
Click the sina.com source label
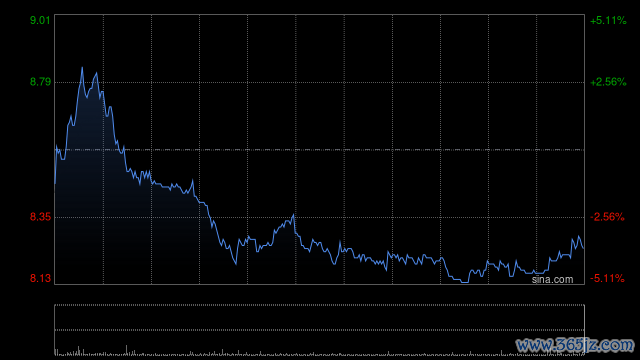[x=552, y=279]
